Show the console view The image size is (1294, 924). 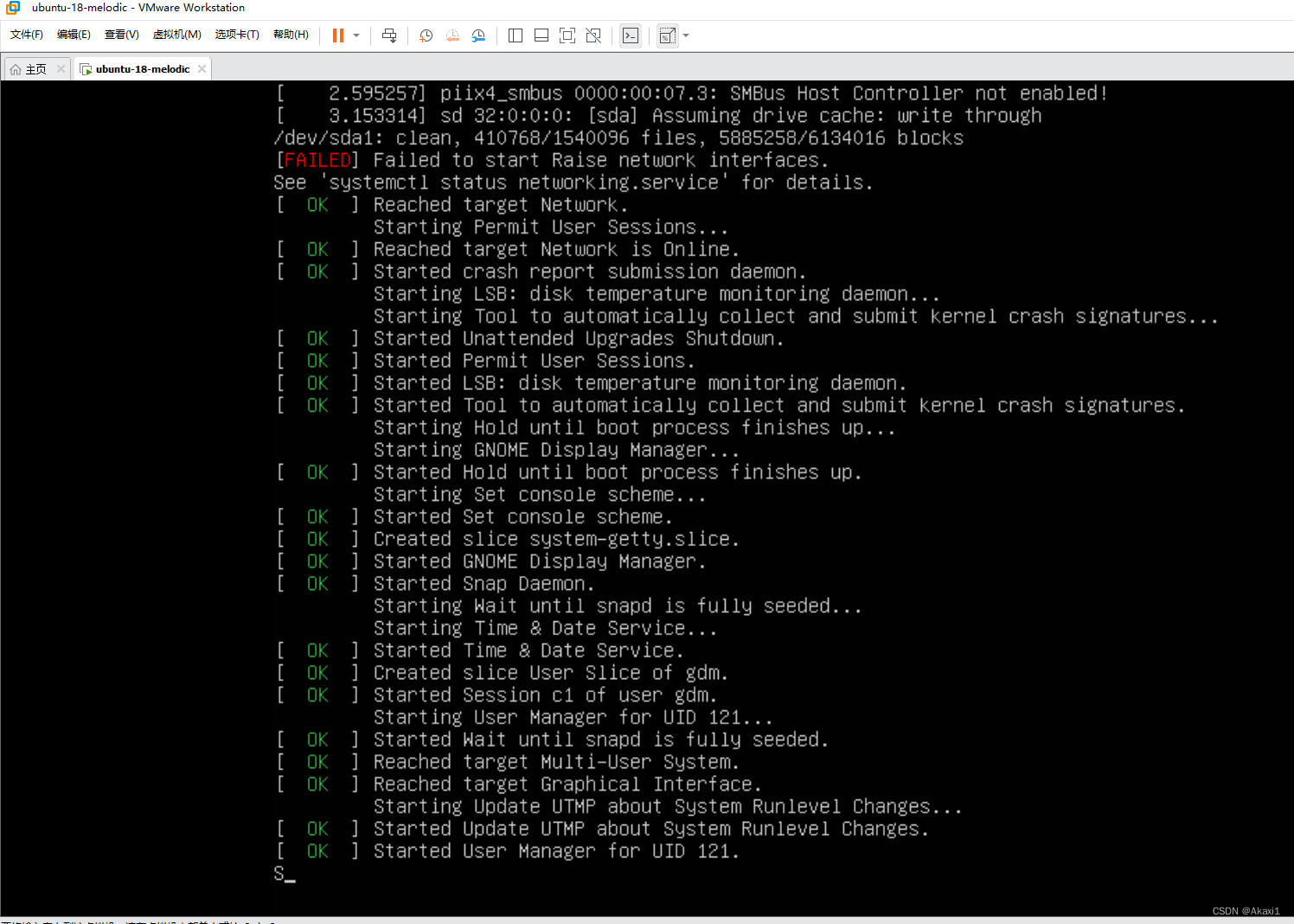631,35
